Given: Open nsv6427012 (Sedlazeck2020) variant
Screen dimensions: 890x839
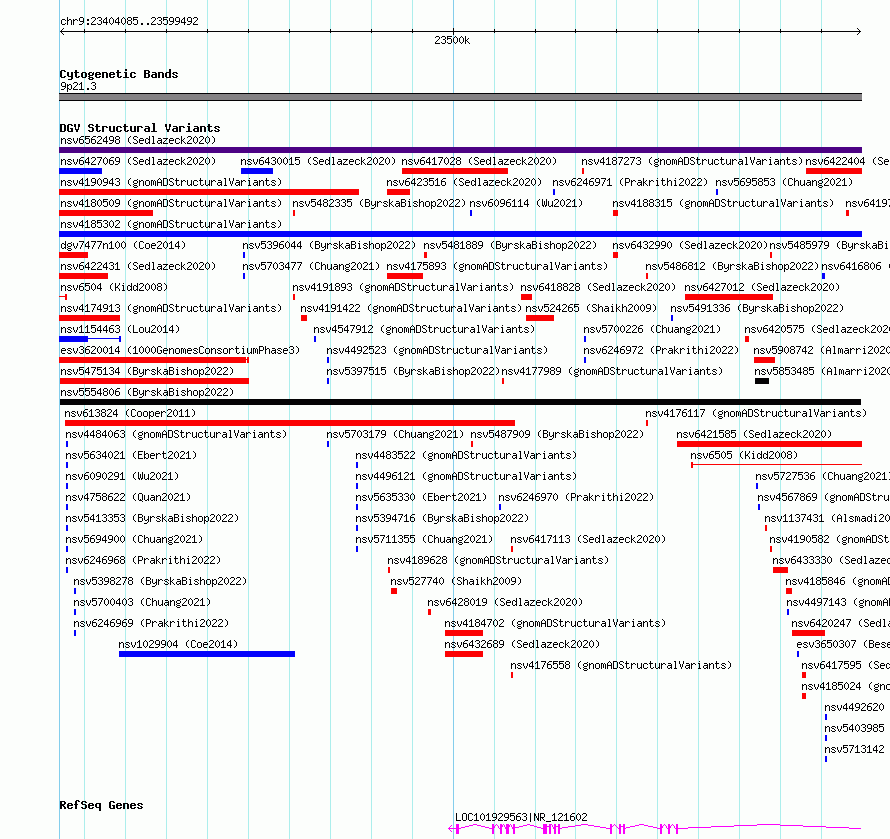Looking at the screenshot, I should (762, 287).
